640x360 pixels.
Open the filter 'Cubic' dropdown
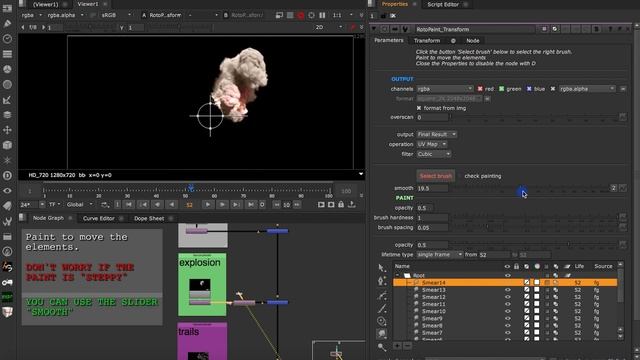433,154
